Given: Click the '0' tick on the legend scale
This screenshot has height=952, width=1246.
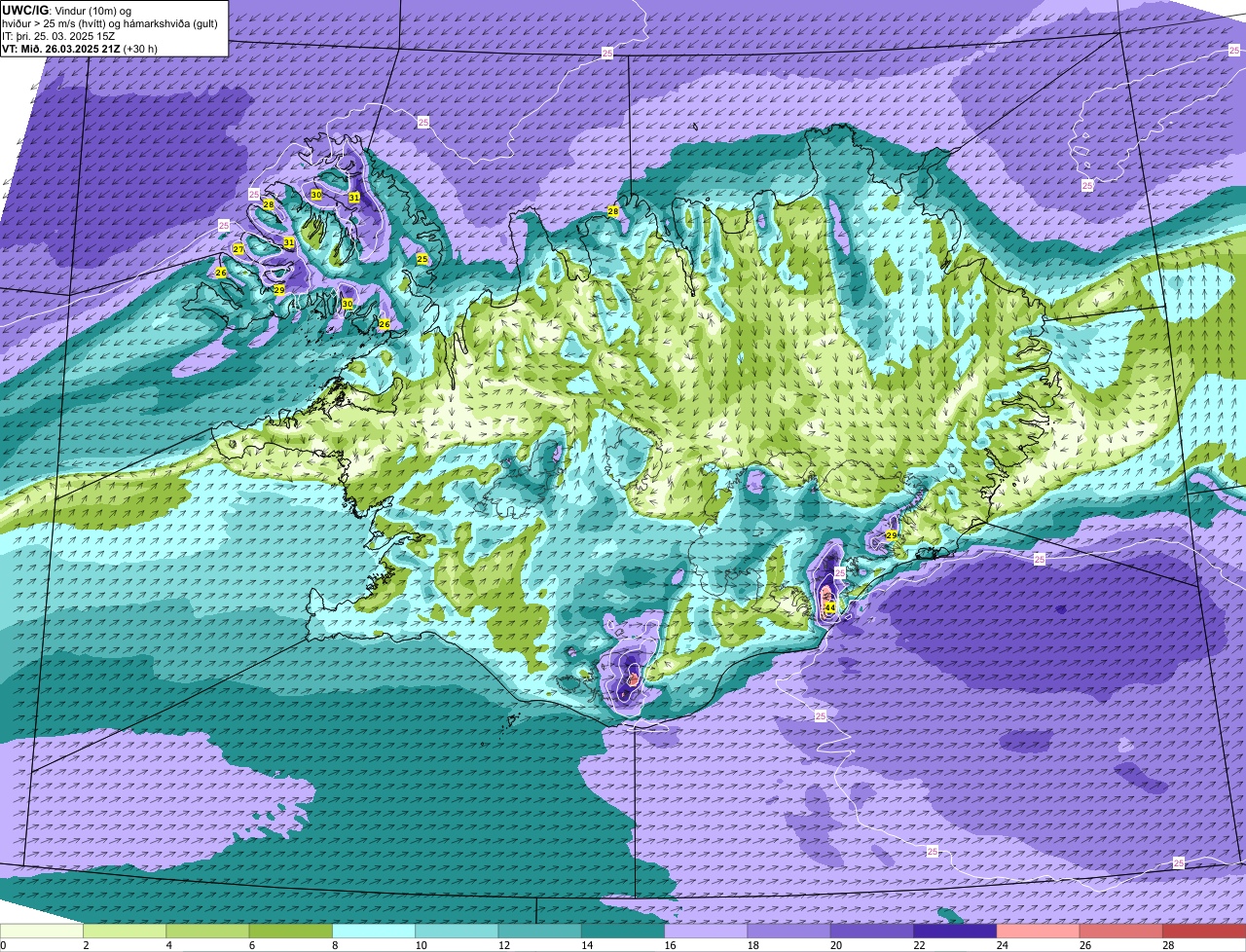Looking at the screenshot, I should [x=3, y=945].
